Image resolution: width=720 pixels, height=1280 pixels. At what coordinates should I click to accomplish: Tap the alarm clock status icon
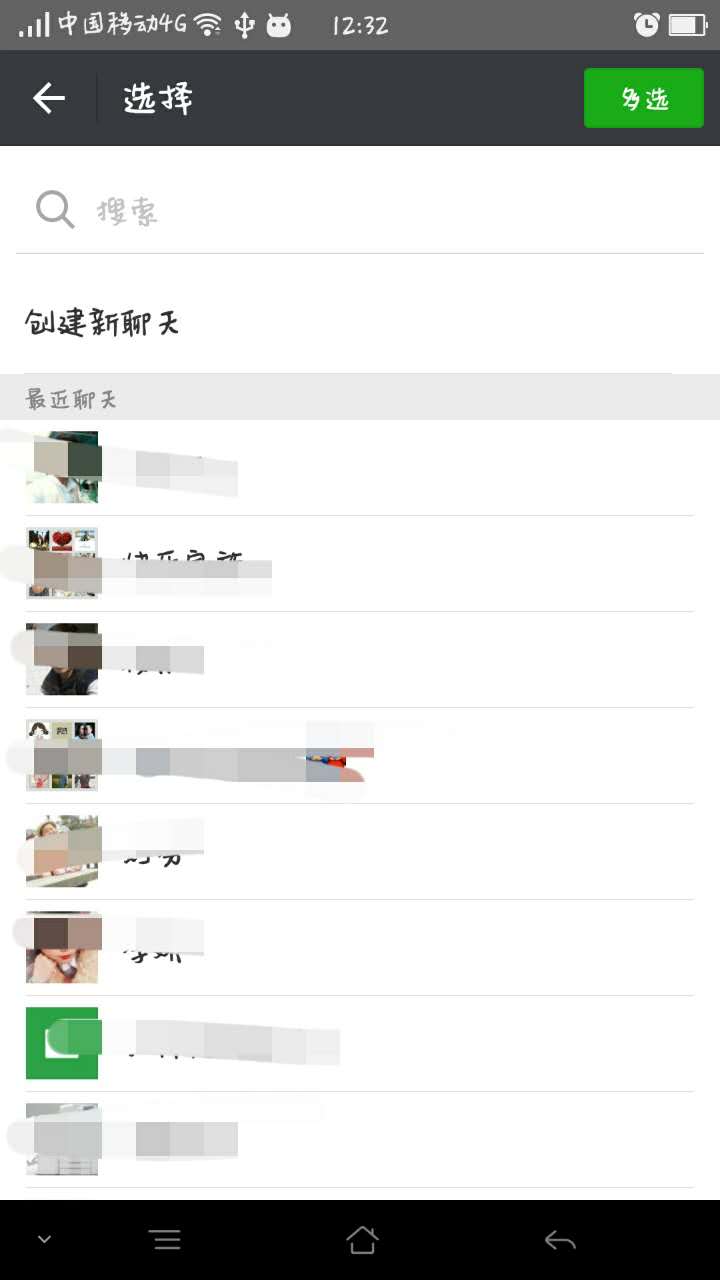[x=647, y=25]
